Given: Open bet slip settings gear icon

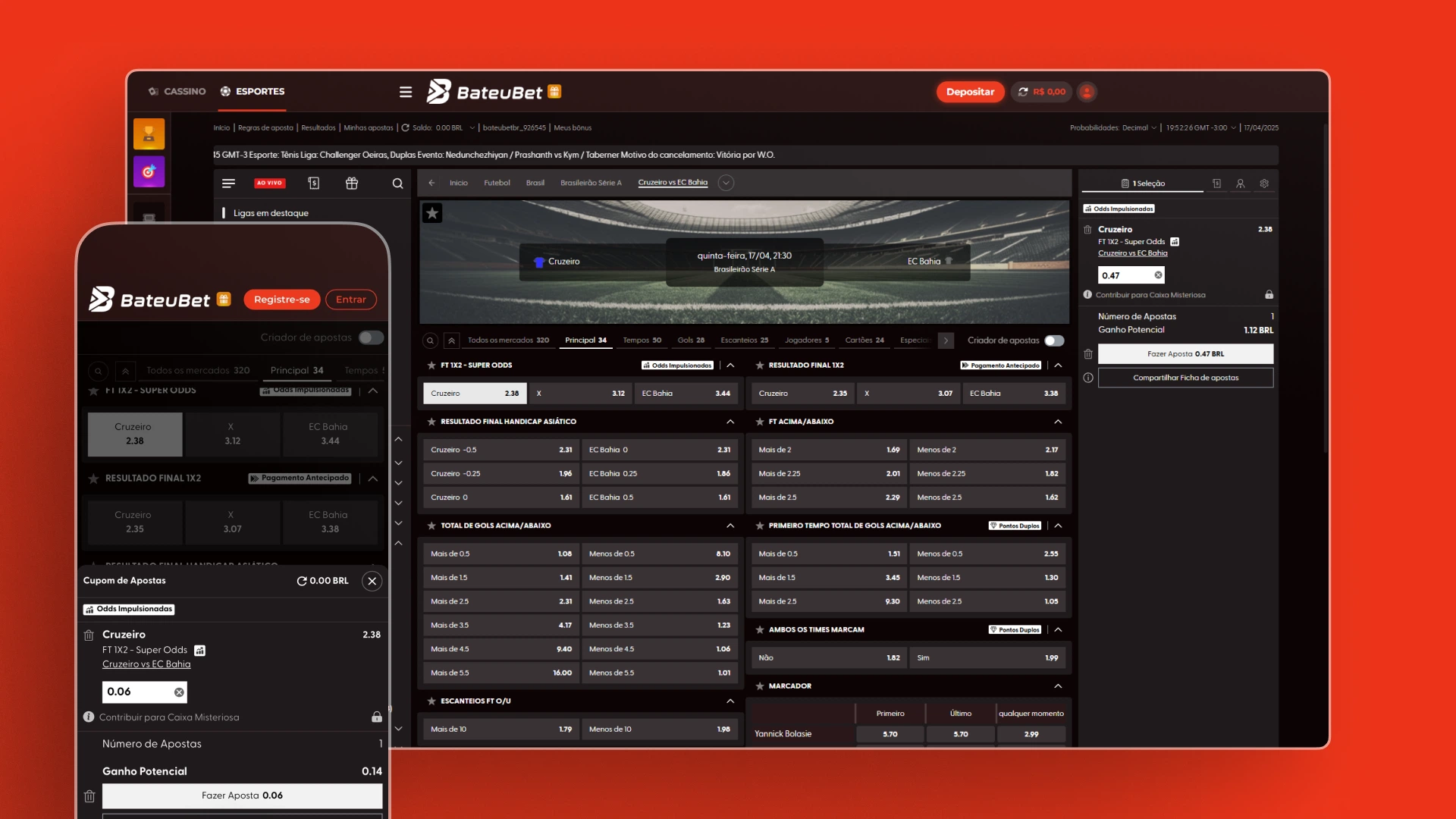Looking at the screenshot, I should pos(1264,184).
